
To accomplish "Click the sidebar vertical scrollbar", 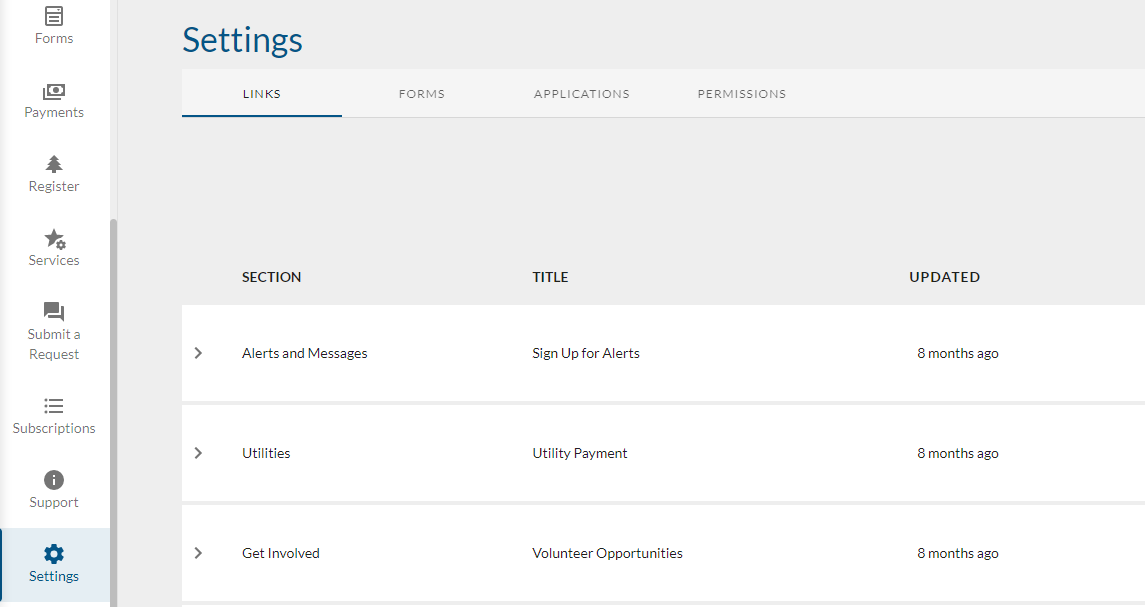I will (113, 413).
